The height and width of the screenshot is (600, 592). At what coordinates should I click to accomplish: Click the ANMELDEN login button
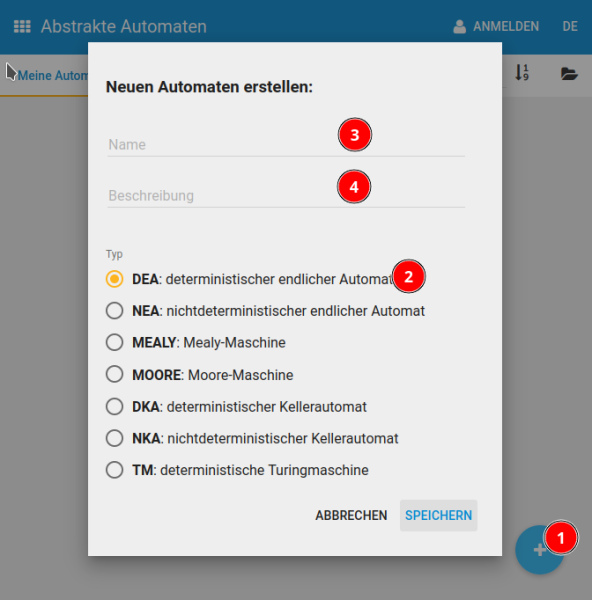(506, 26)
